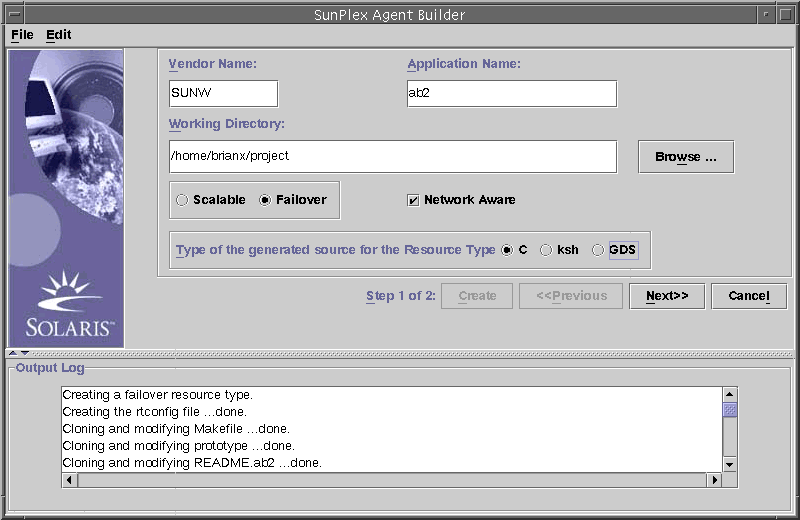The image size is (800, 520).
Task: Maximize the SunPlex Agent Builder window
Action: point(785,14)
